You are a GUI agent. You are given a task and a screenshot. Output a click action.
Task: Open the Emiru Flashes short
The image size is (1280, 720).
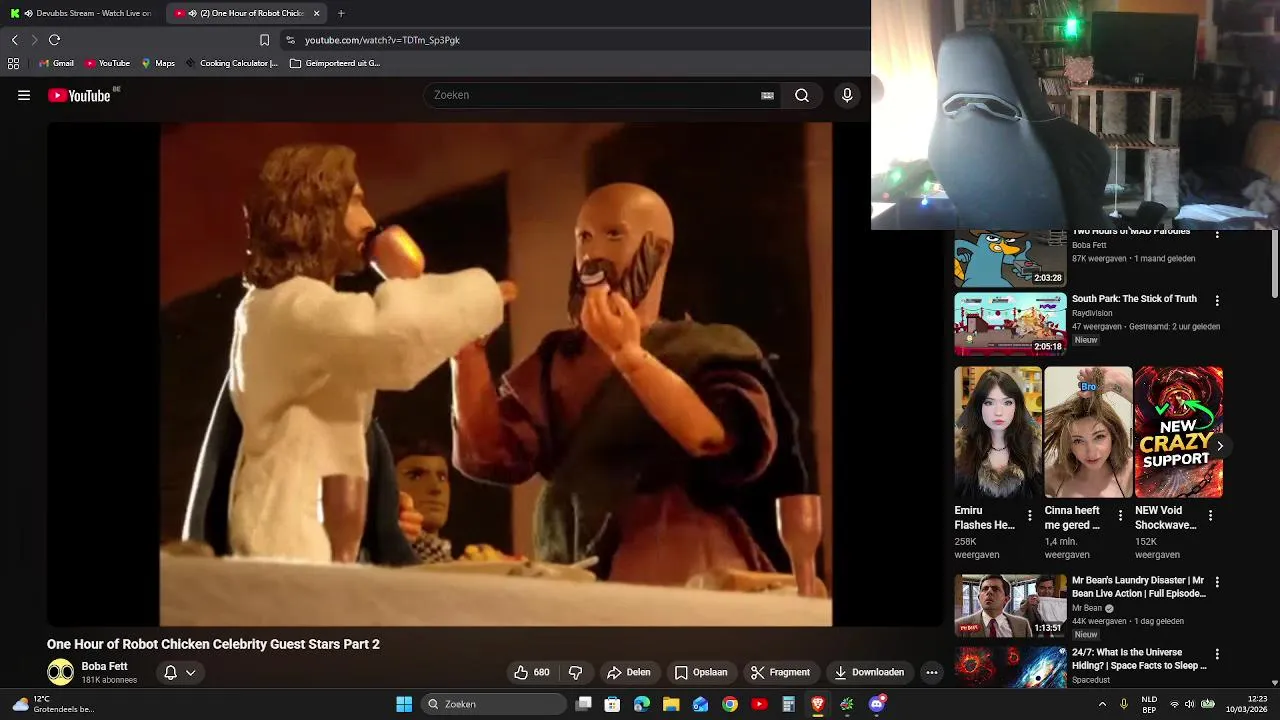coord(997,432)
